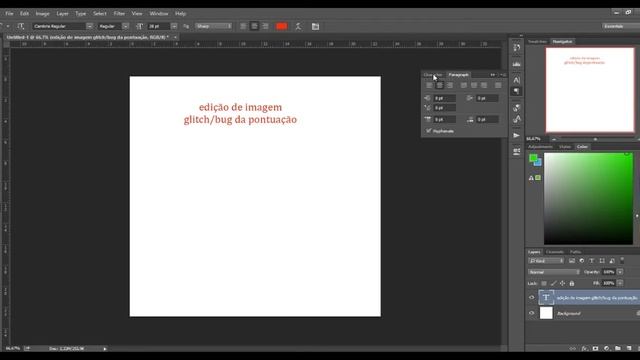Toggle Hyphenate checkbox
The height and width of the screenshot is (360, 640).
tap(429, 131)
